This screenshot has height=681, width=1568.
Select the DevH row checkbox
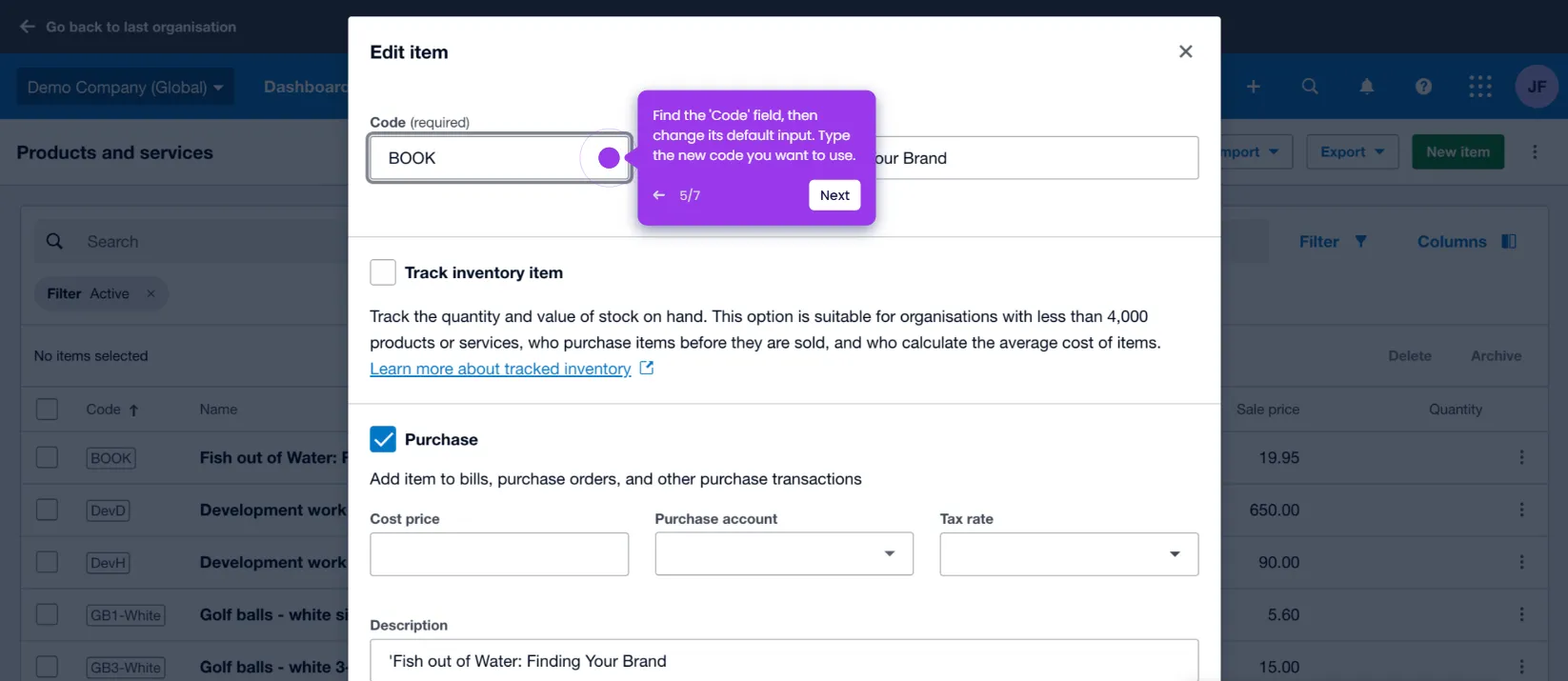pos(47,563)
